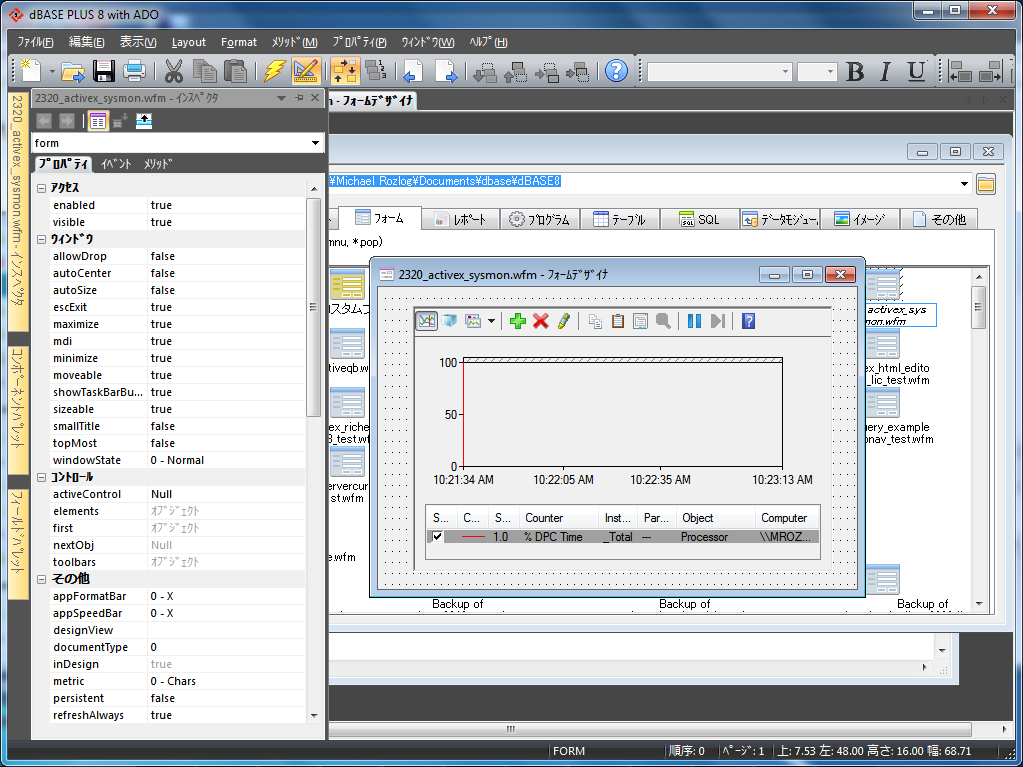Click the System Monitor help icon
Screen dimensions: 1023x767
pos(748,320)
